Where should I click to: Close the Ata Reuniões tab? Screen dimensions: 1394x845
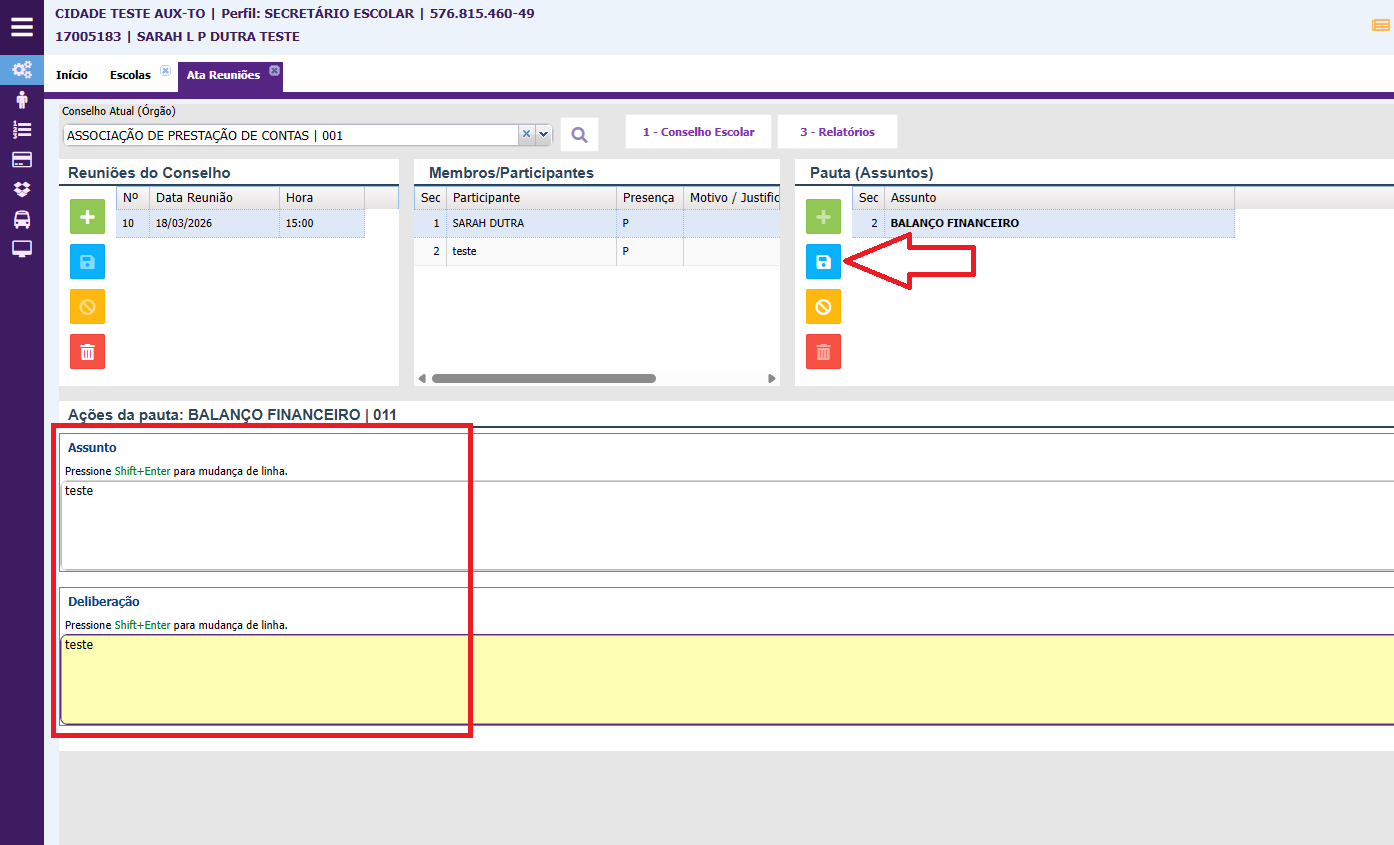click(274, 70)
